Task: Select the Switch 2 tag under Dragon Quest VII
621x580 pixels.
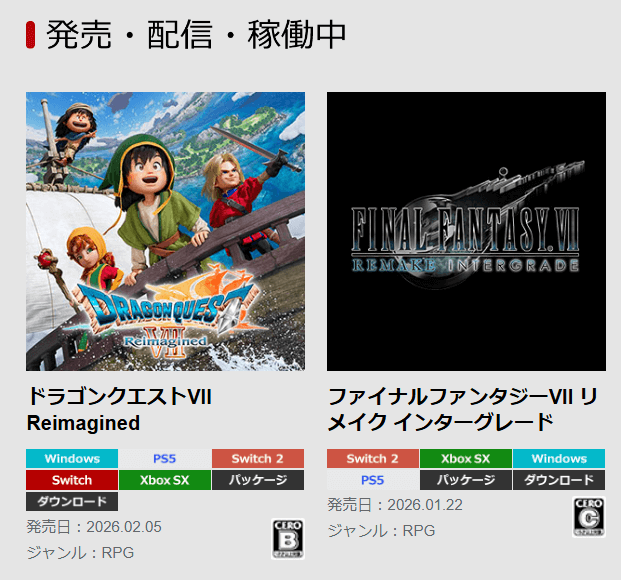Action: coord(258,458)
